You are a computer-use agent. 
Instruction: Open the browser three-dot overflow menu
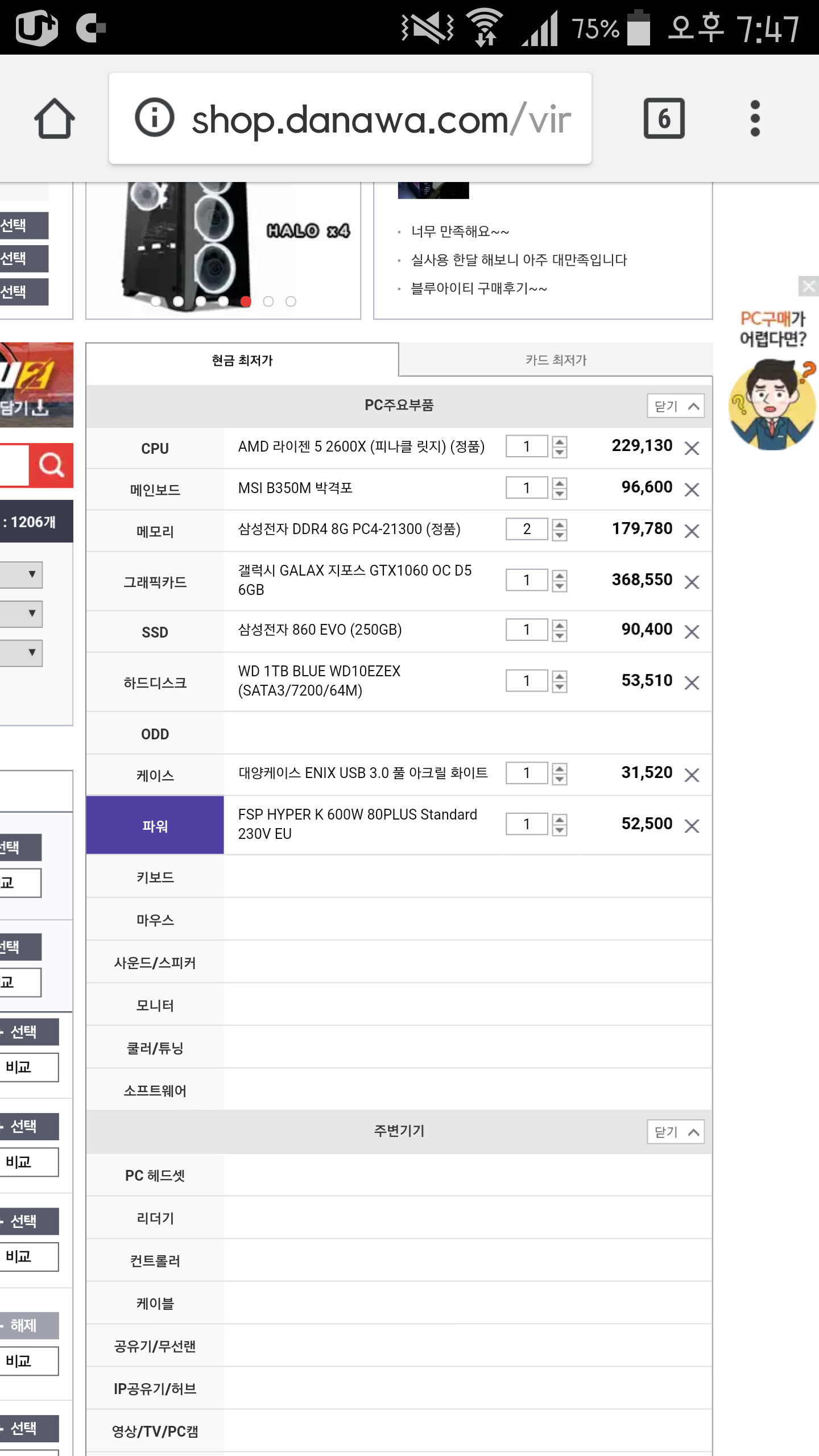click(x=755, y=118)
